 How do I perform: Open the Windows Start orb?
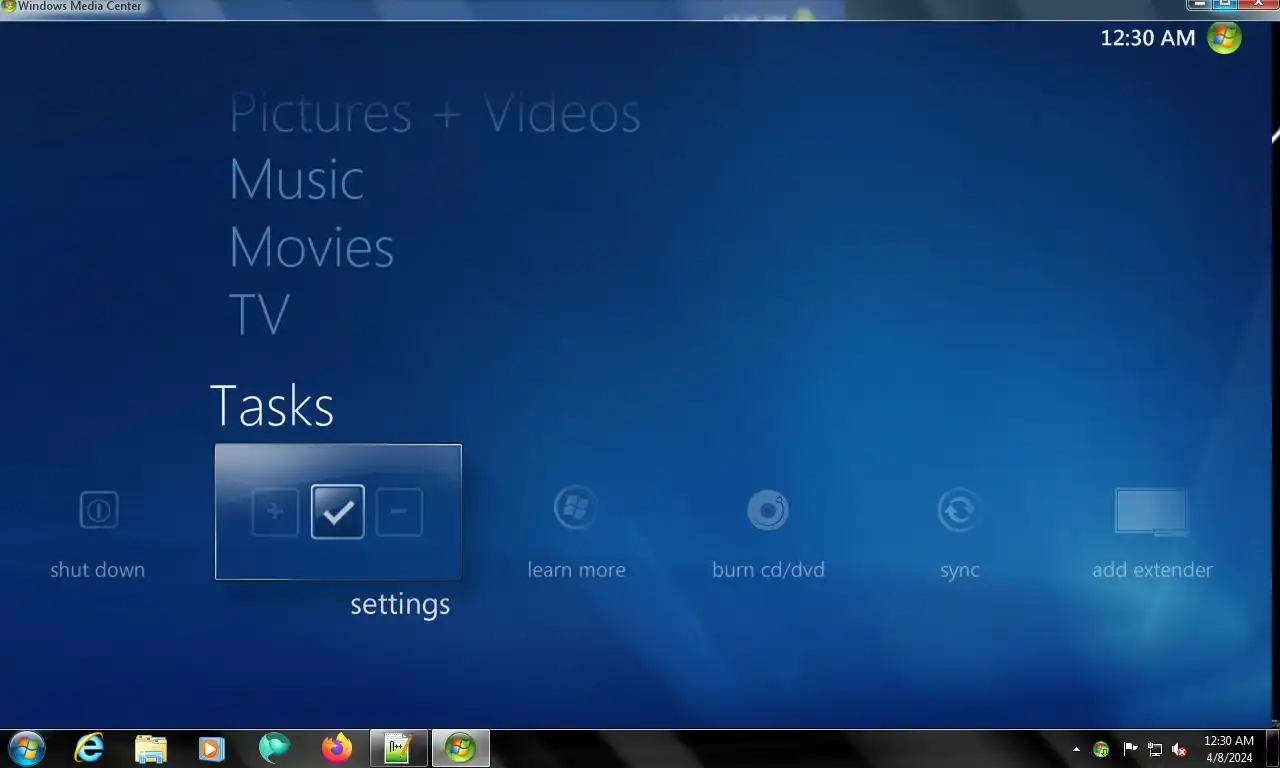coord(26,748)
